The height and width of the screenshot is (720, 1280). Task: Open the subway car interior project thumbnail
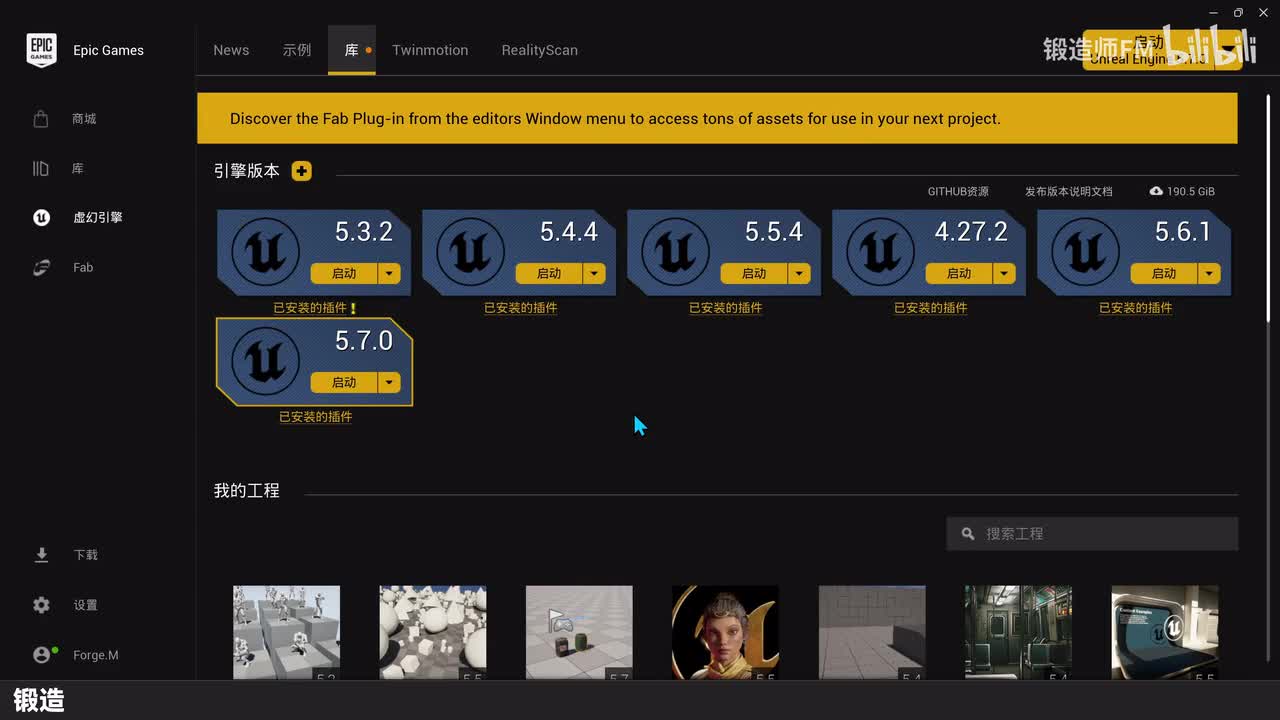click(x=1018, y=633)
